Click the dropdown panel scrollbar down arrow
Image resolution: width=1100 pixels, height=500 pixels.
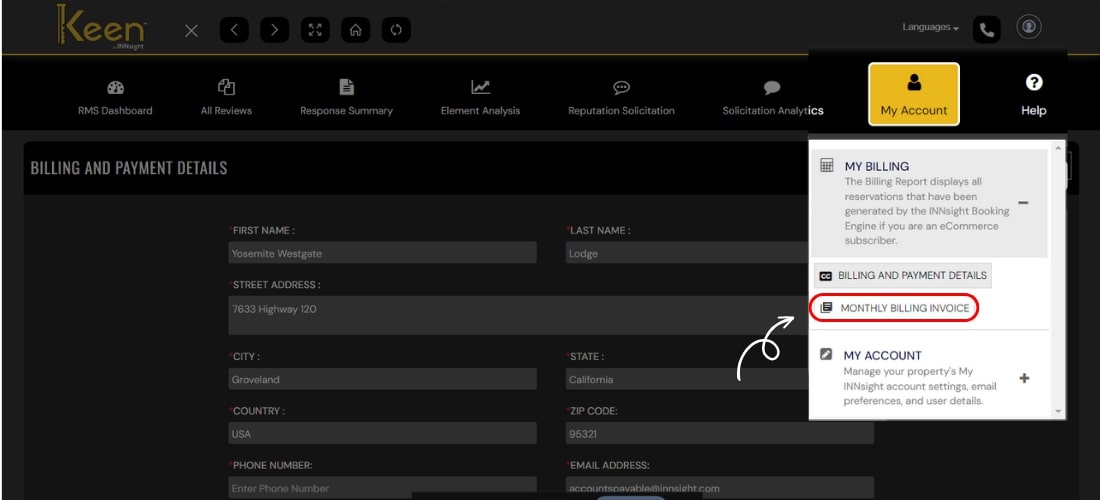click(1058, 411)
